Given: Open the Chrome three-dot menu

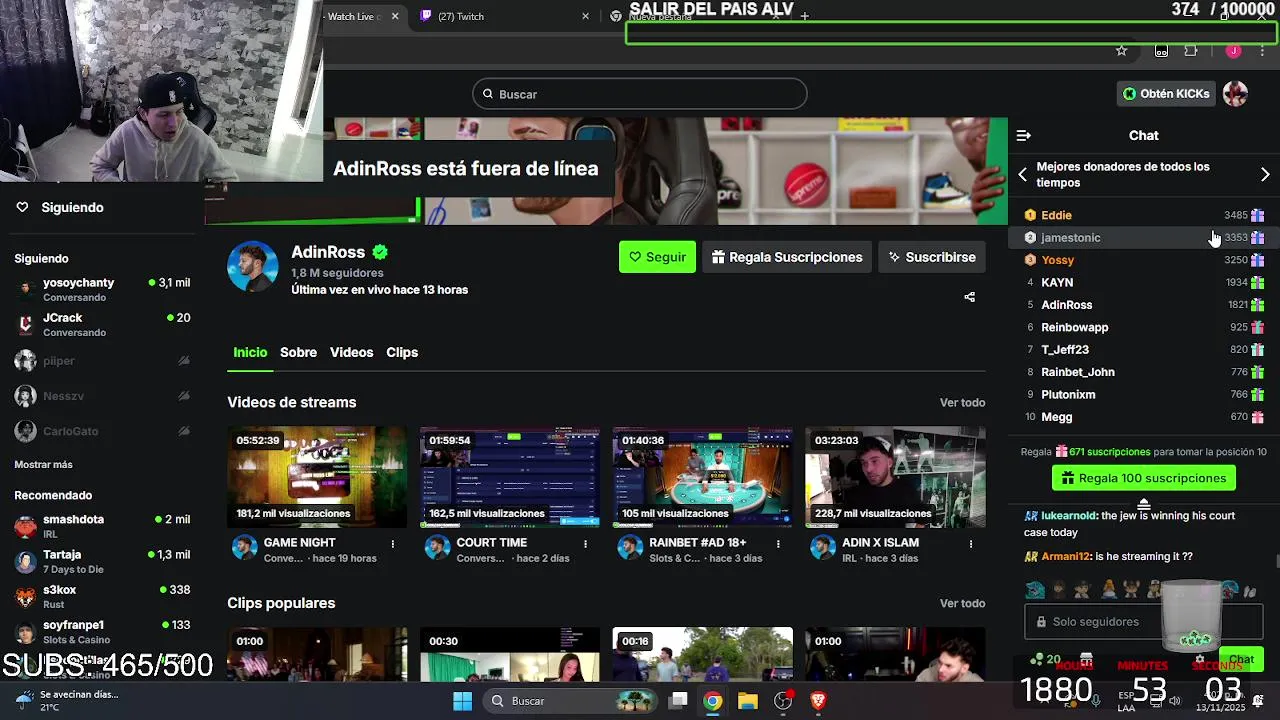Looking at the screenshot, I should 1262,51.
